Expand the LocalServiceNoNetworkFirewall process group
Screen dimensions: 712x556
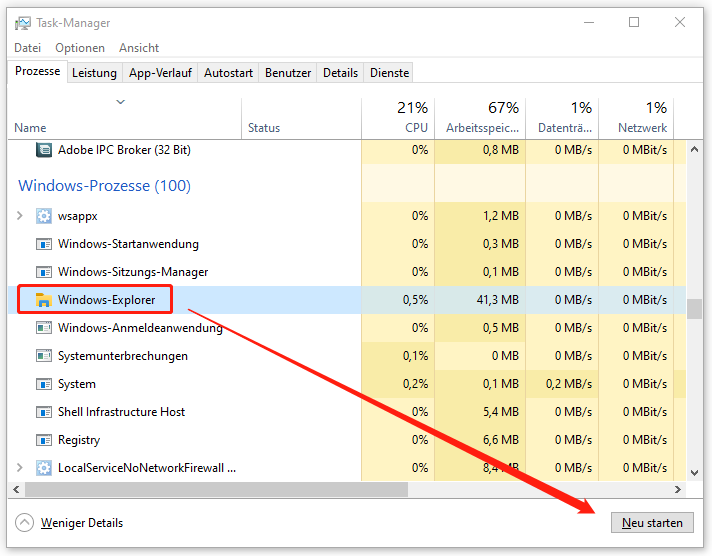click(20, 468)
